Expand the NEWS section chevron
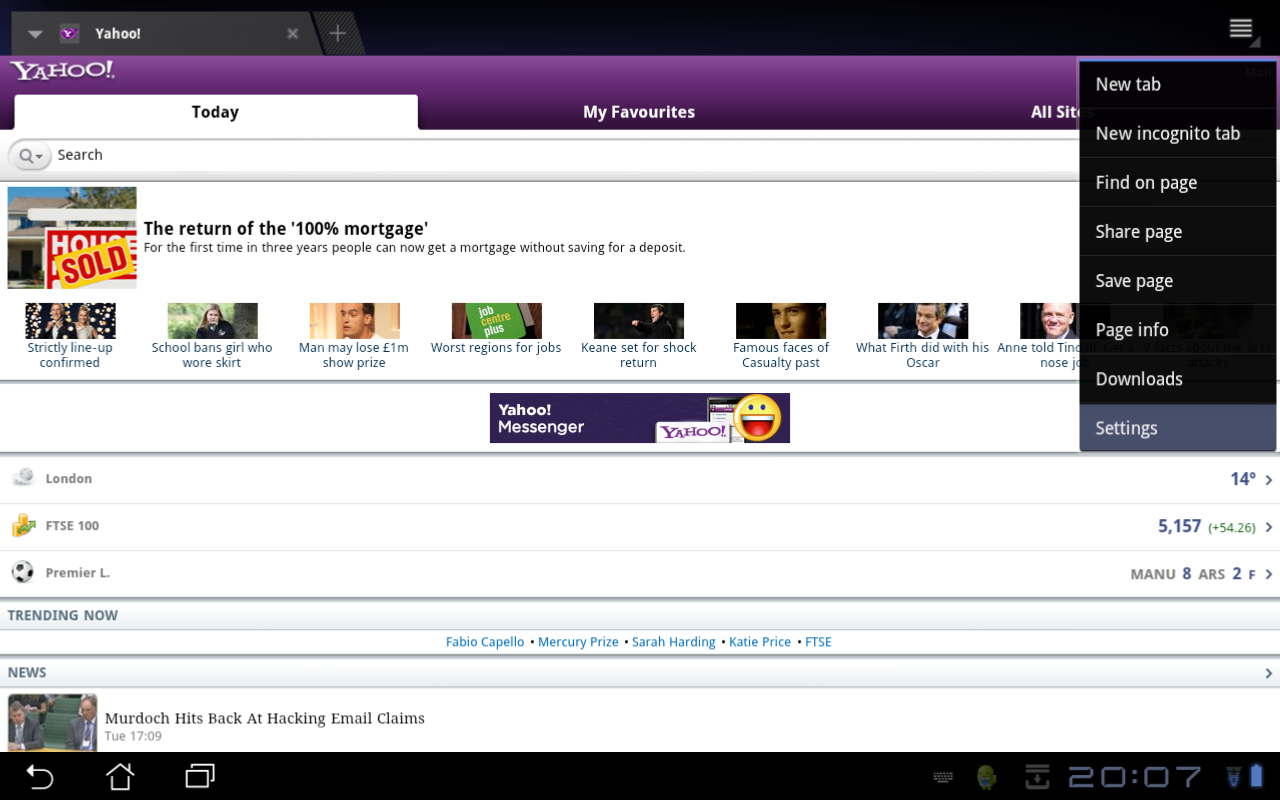Image resolution: width=1280 pixels, height=800 pixels. click(x=1268, y=673)
